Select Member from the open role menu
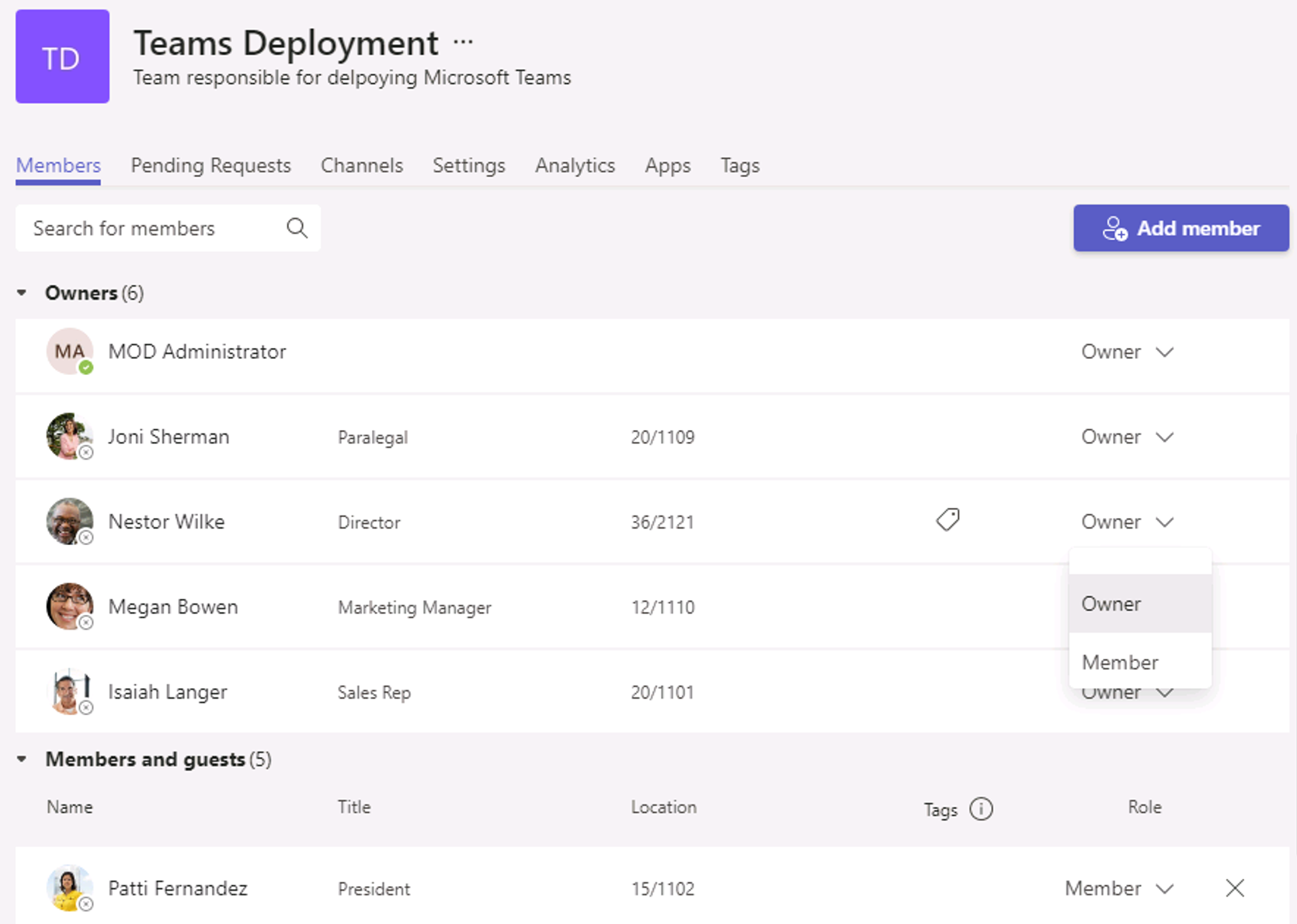 click(1119, 662)
